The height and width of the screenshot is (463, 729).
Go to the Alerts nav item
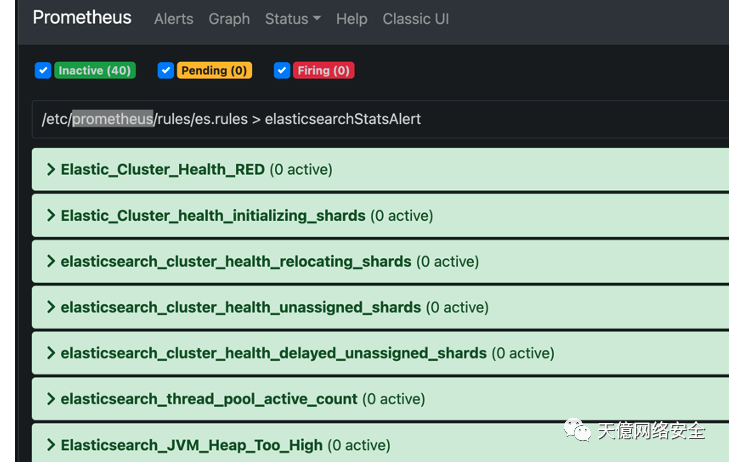coord(173,19)
